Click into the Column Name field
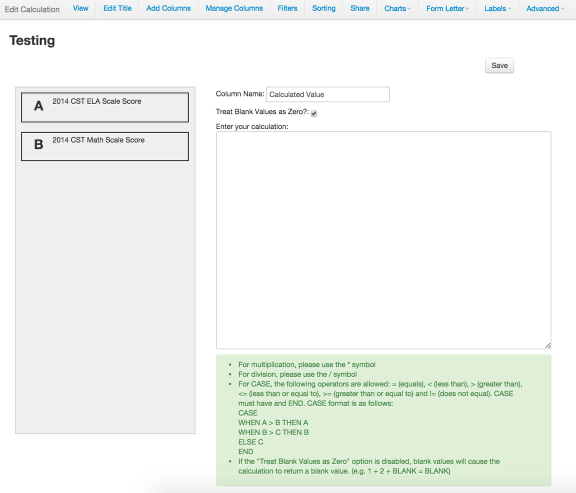Image resolution: width=576 pixels, height=493 pixels. (x=328, y=94)
